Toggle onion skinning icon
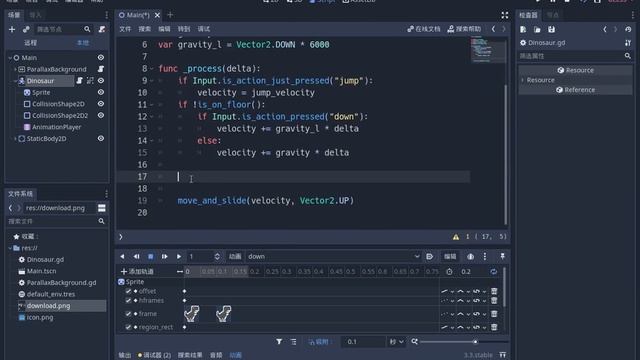The image size is (640, 360). coord(471,256)
